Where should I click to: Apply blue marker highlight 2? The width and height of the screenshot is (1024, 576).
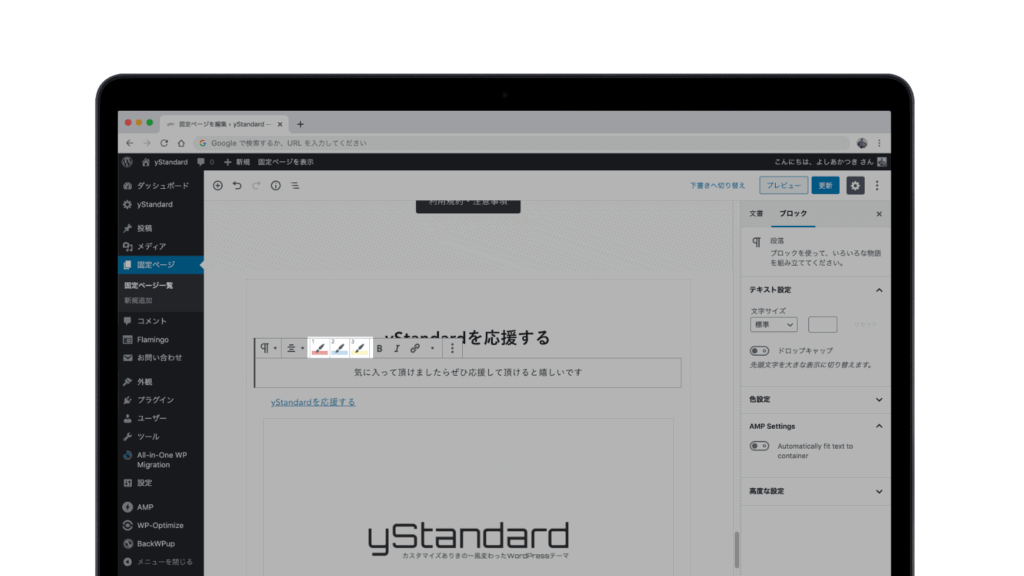coord(339,348)
